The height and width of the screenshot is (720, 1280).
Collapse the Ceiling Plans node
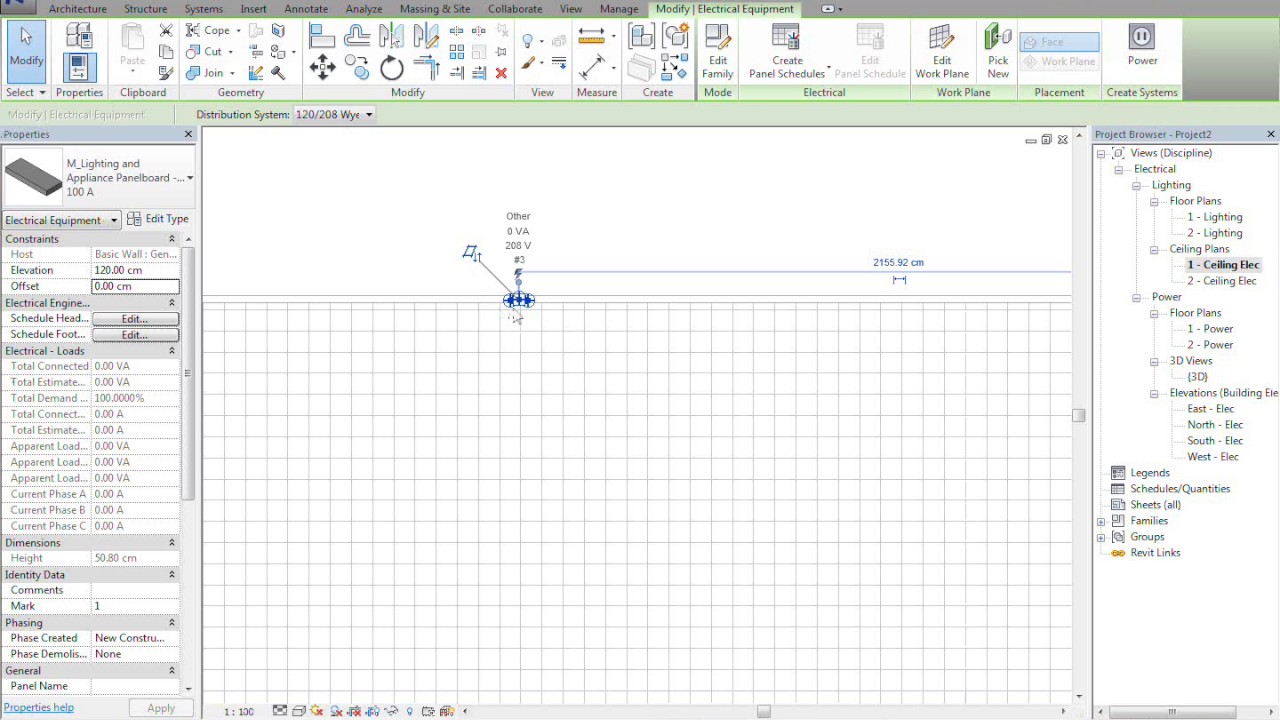[1154, 249]
